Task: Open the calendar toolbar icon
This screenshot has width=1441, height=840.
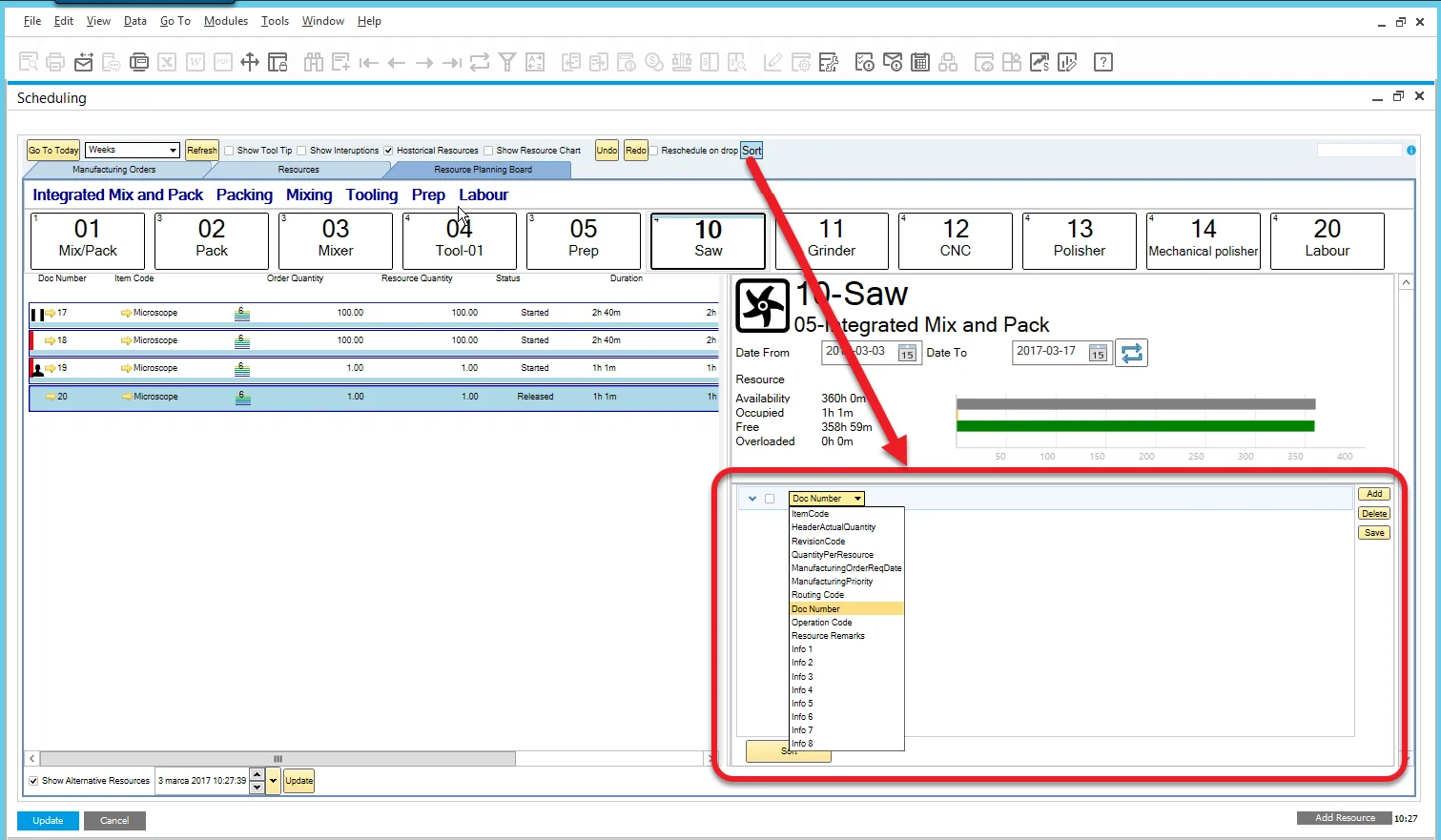Action: click(x=920, y=63)
